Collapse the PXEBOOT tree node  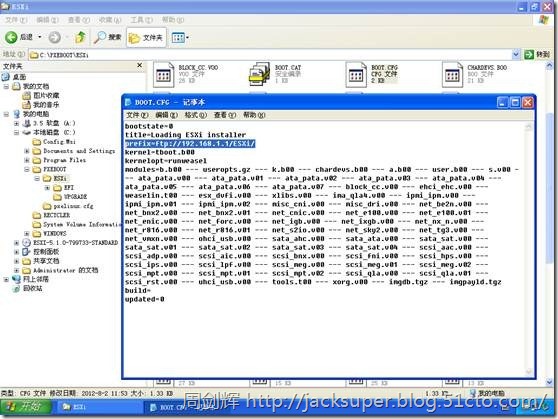click(x=27, y=169)
